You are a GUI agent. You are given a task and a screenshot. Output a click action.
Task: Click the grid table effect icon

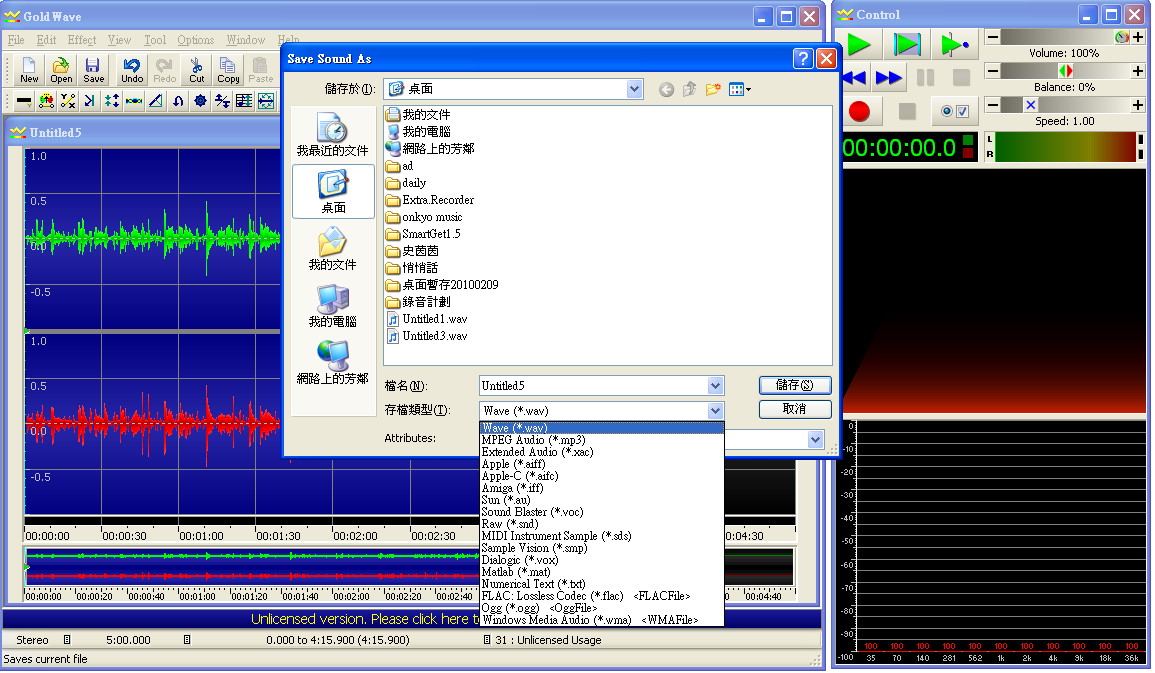pyautogui.click(x=245, y=101)
